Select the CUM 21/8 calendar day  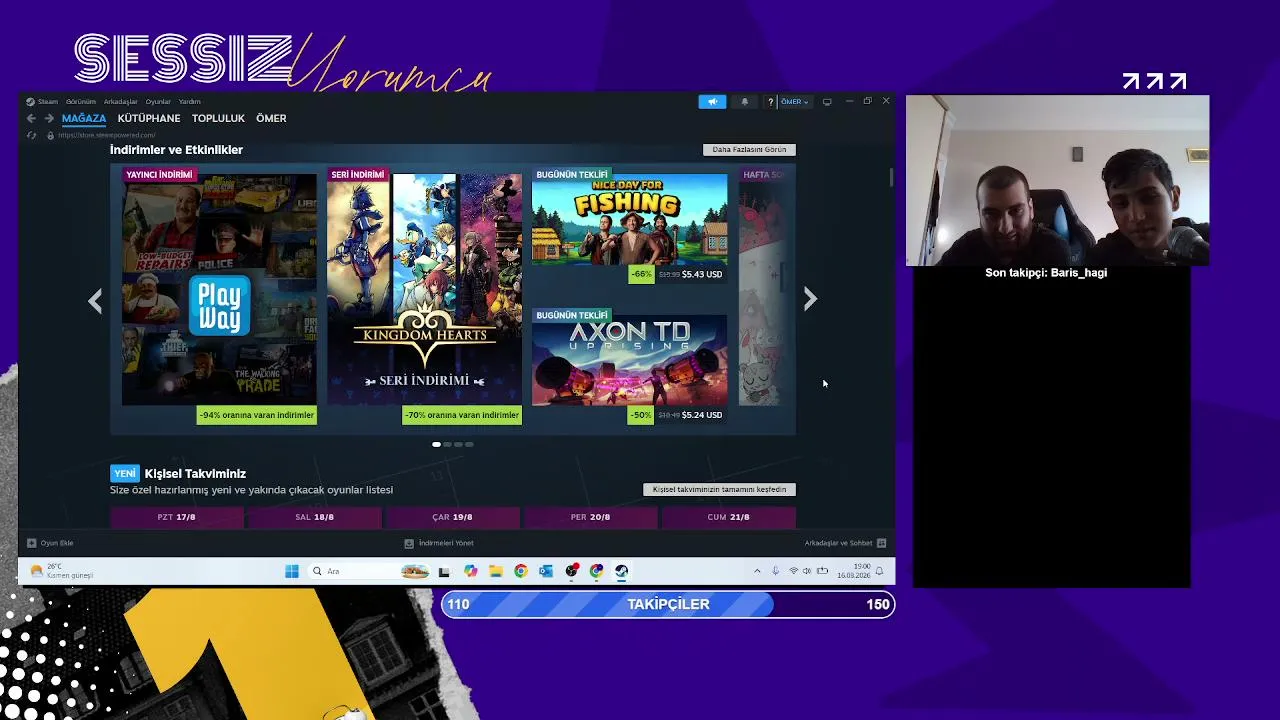(728, 517)
